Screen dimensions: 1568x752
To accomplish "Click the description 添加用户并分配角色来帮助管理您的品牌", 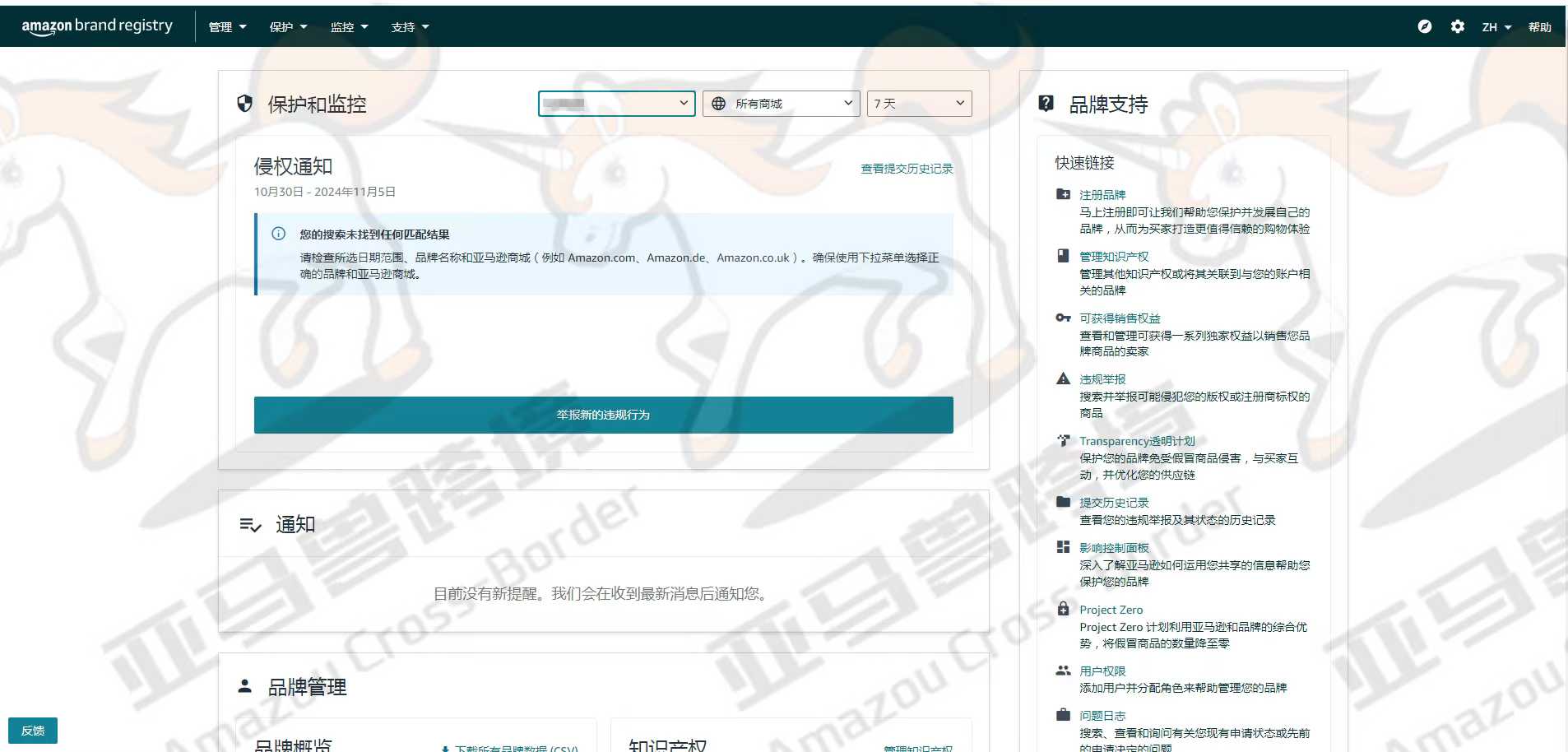I will pyautogui.click(x=1183, y=688).
